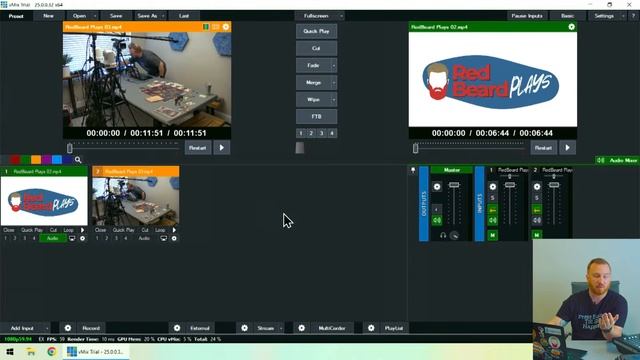Click the Master headphone volume knob
The height and width of the screenshot is (360, 640).
point(454,236)
